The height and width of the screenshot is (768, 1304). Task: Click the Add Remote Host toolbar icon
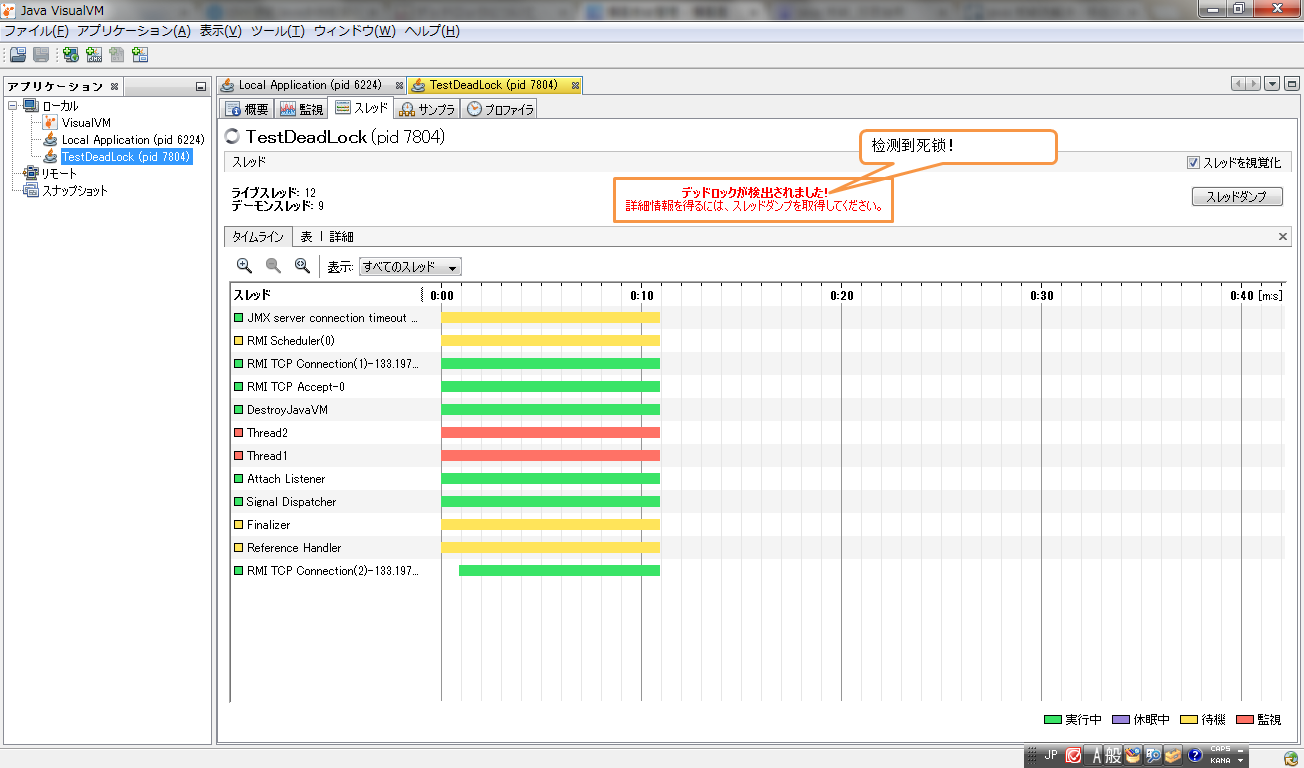click(x=71, y=55)
